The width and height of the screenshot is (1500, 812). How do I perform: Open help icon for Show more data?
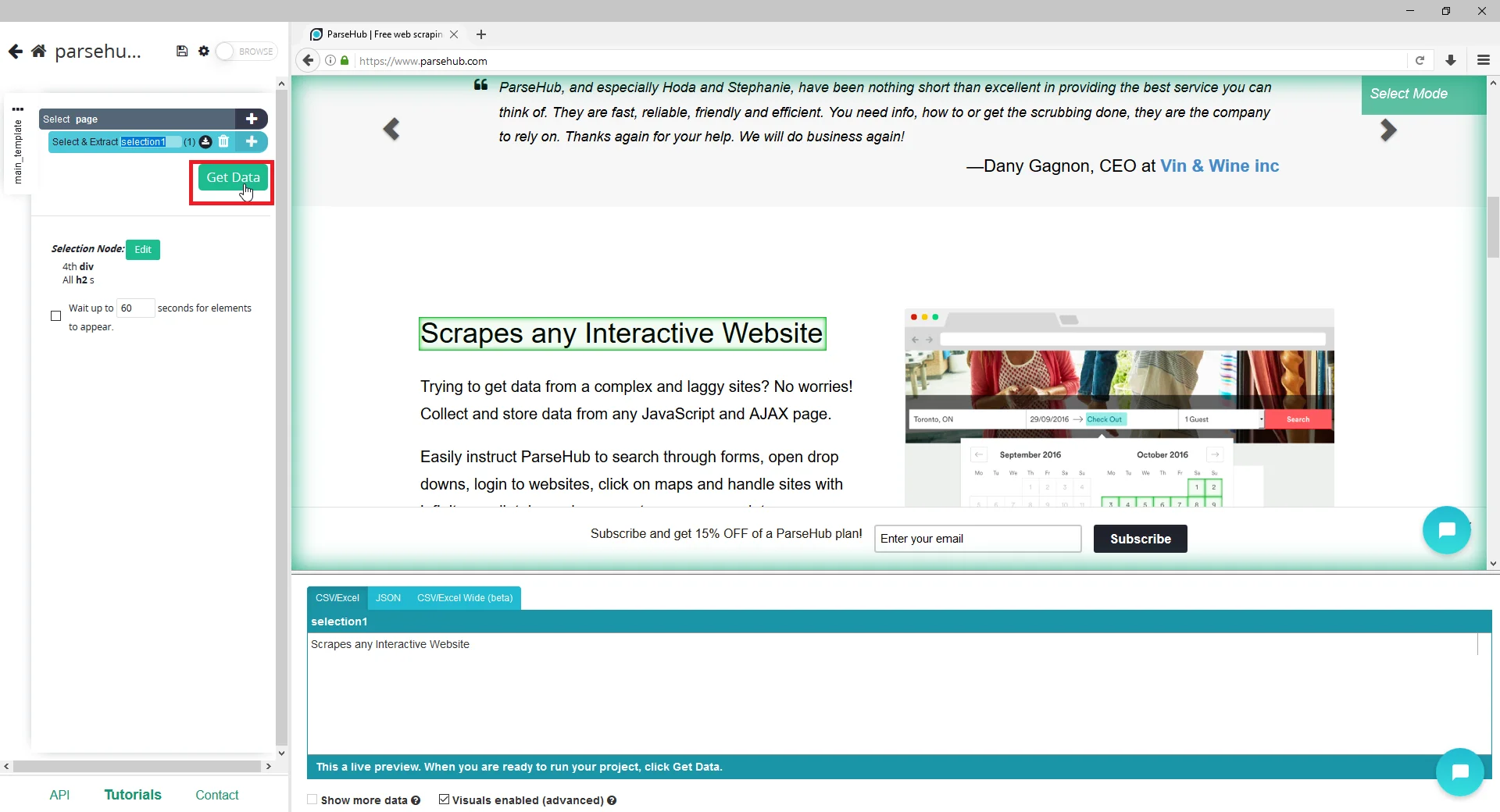click(416, 800)
